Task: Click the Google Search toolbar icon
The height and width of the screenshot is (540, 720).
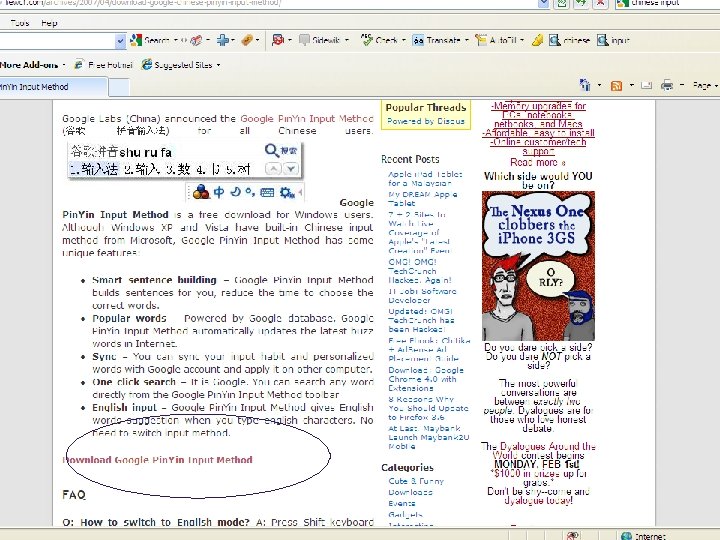Action: click(136, 40)
